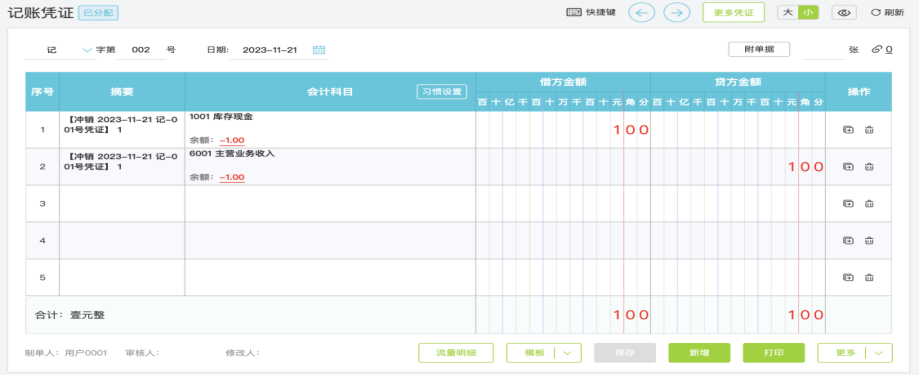Go to previous voucher with left arrow
Viewport: 919px width, 376px height.
tap(641, 12)
